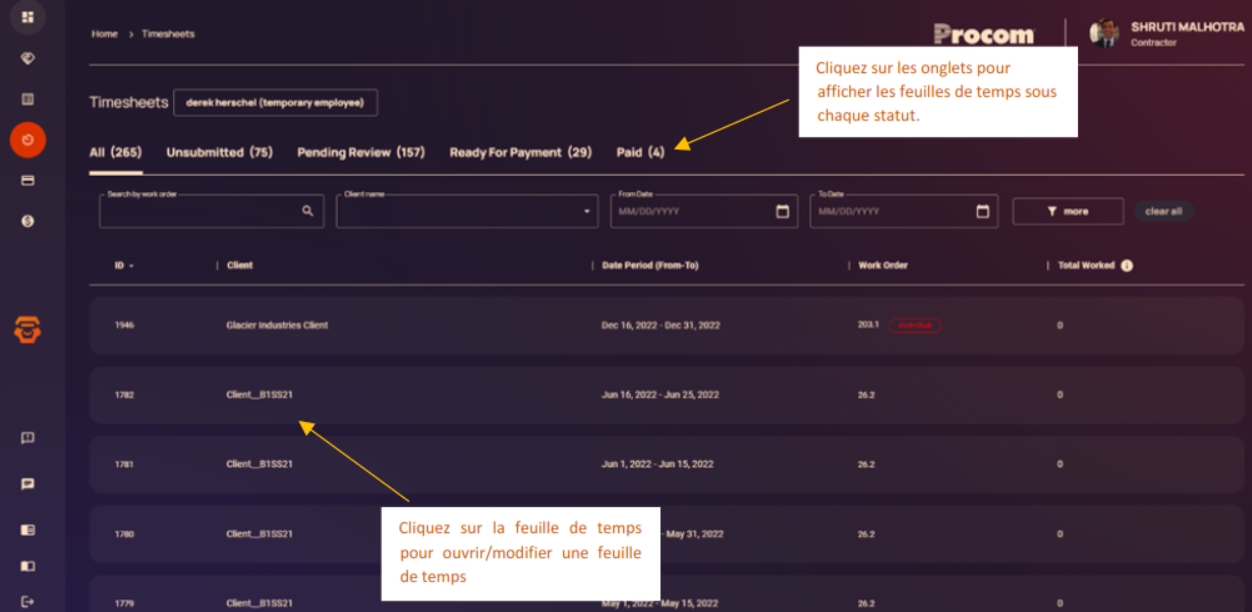Click the logout icon at sidebar bottom
1252x612 pixels.
click(28, 601)
